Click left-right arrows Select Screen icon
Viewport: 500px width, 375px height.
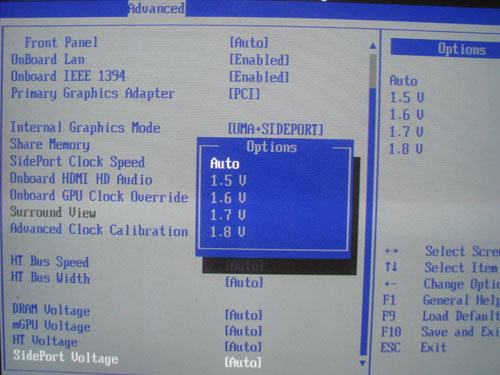click(391, 251)
